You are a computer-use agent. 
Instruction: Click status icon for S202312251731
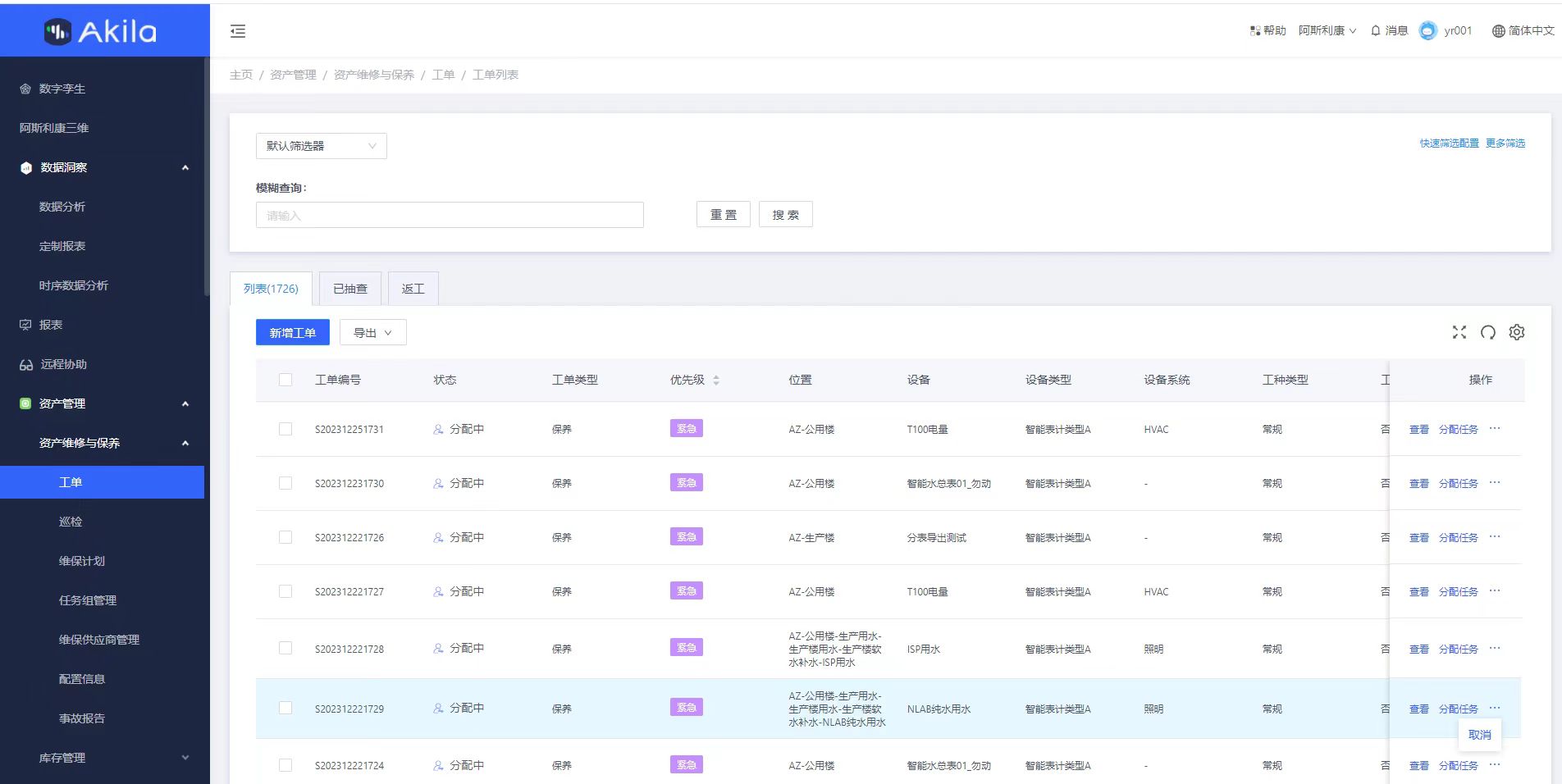[438, 429]
